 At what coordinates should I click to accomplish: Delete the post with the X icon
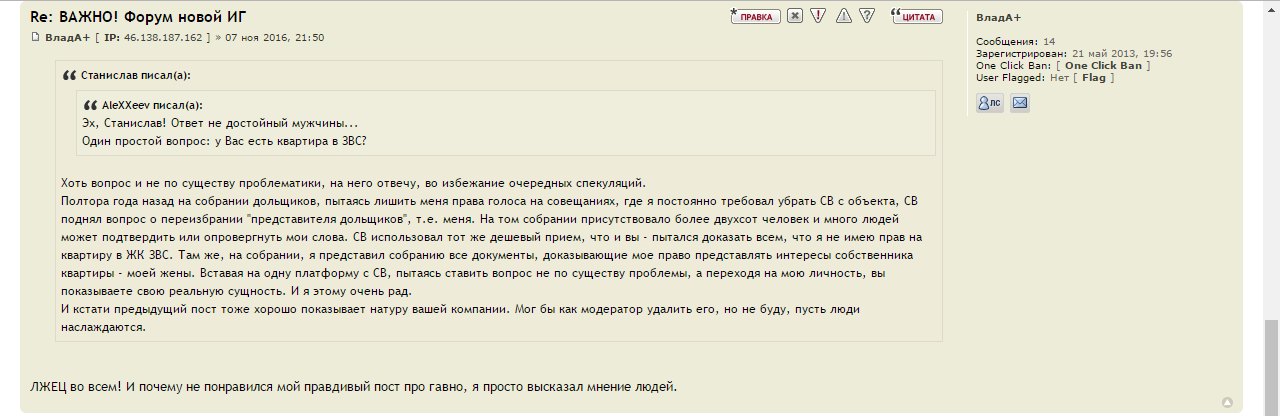pyautogui.click(x=794, y=16)
